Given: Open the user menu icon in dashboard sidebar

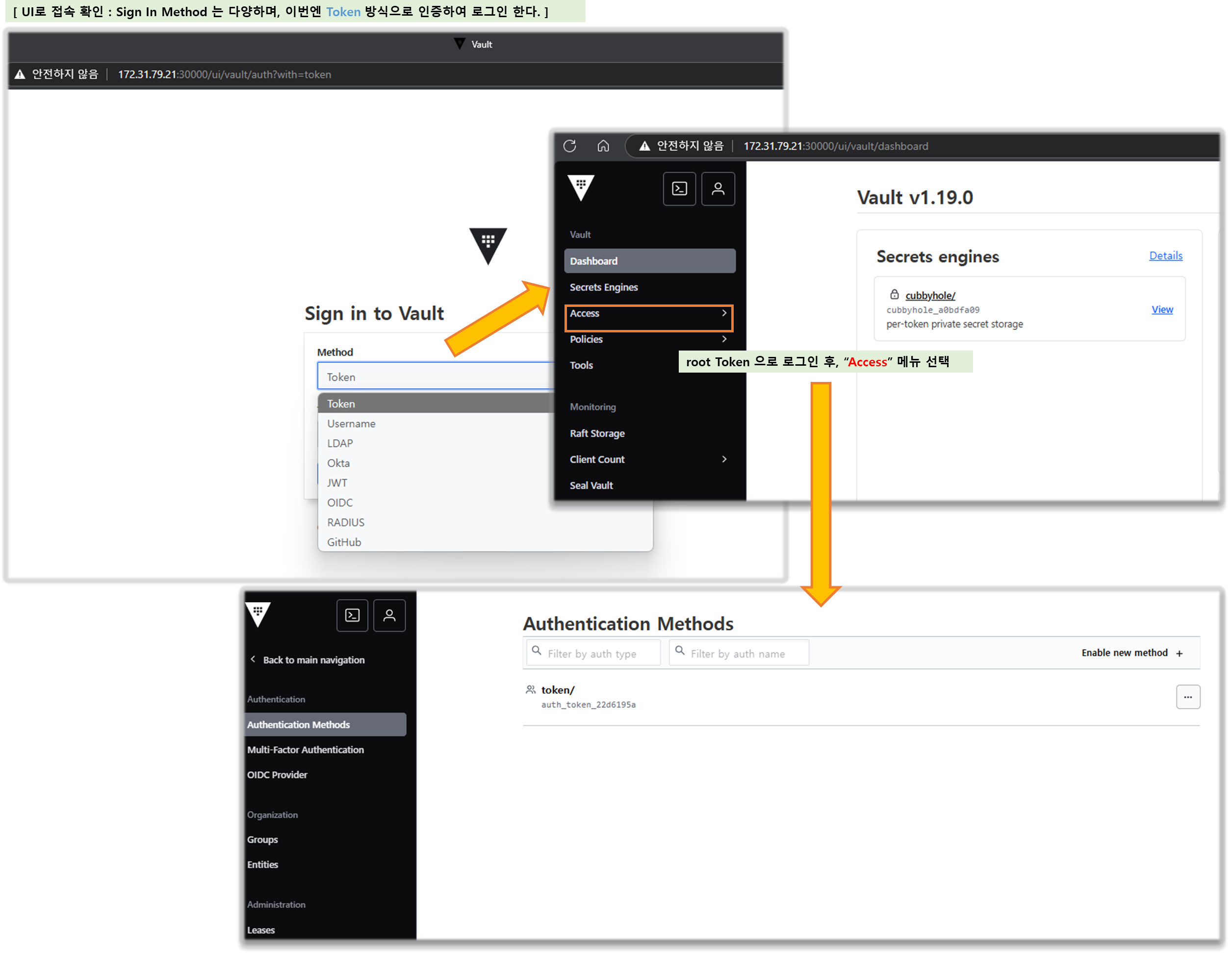Looking at the screenshot, I should pos(718,188).
